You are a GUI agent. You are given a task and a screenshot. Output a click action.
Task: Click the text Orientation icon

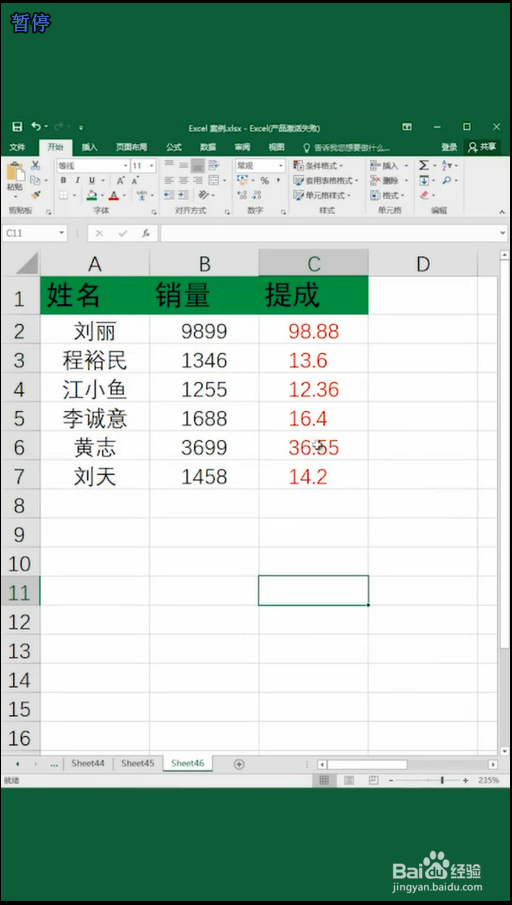coord(202,195)
